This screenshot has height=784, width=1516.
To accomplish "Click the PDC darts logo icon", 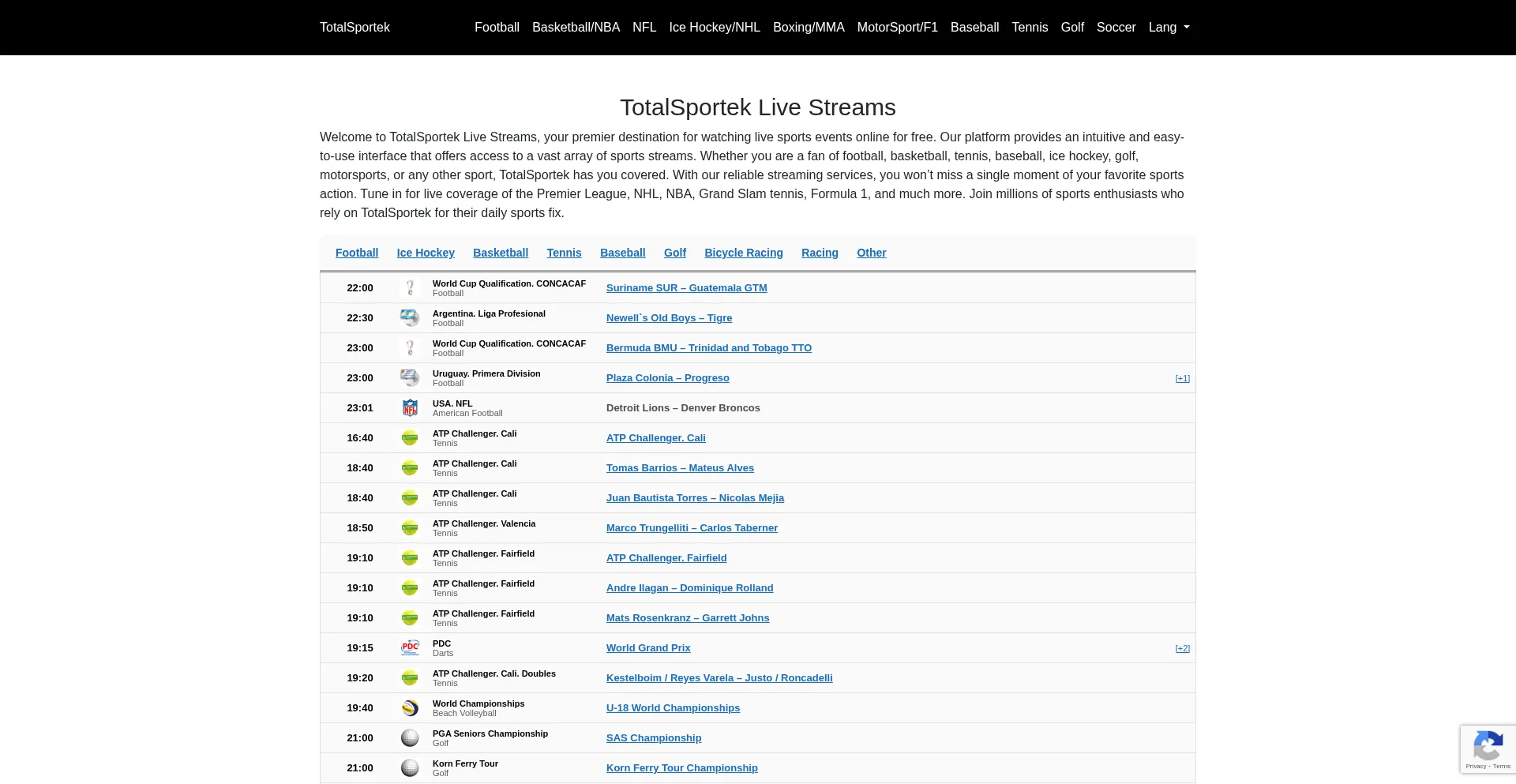I will click(410, 648).
